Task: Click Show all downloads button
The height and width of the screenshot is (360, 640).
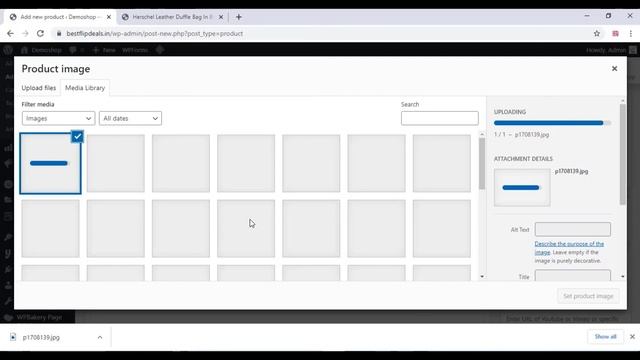Action: point(605,337)
